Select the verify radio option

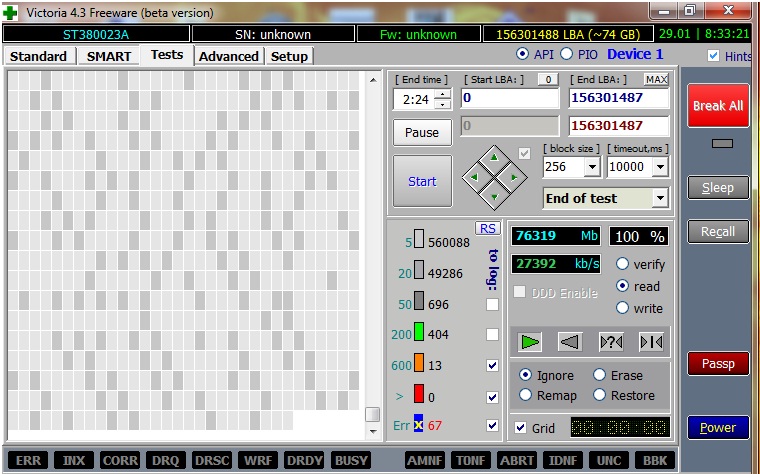[x=623, y=264]
